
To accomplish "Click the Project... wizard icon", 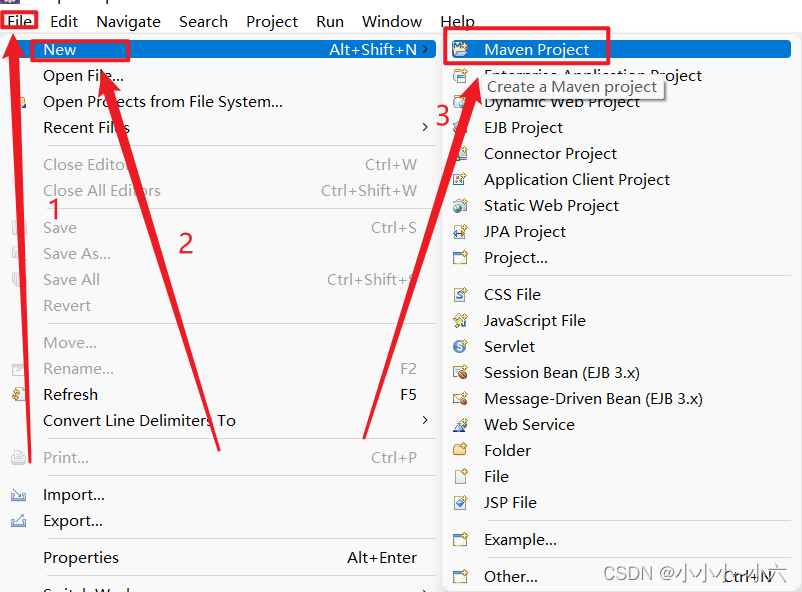I will coord(460,257).
